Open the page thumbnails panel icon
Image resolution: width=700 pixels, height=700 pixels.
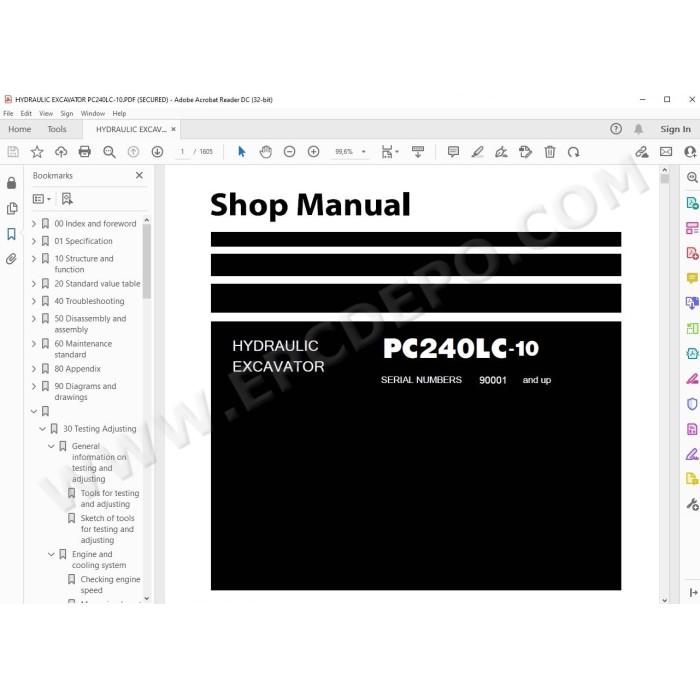[x=12, y=208]
